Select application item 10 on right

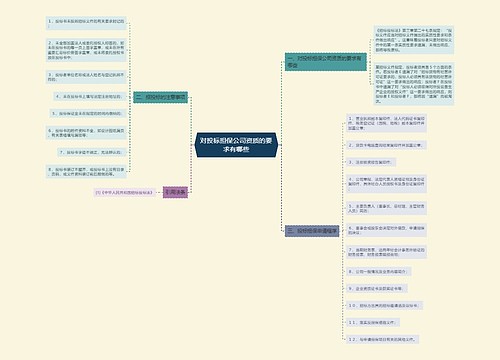tap(384, 305)
